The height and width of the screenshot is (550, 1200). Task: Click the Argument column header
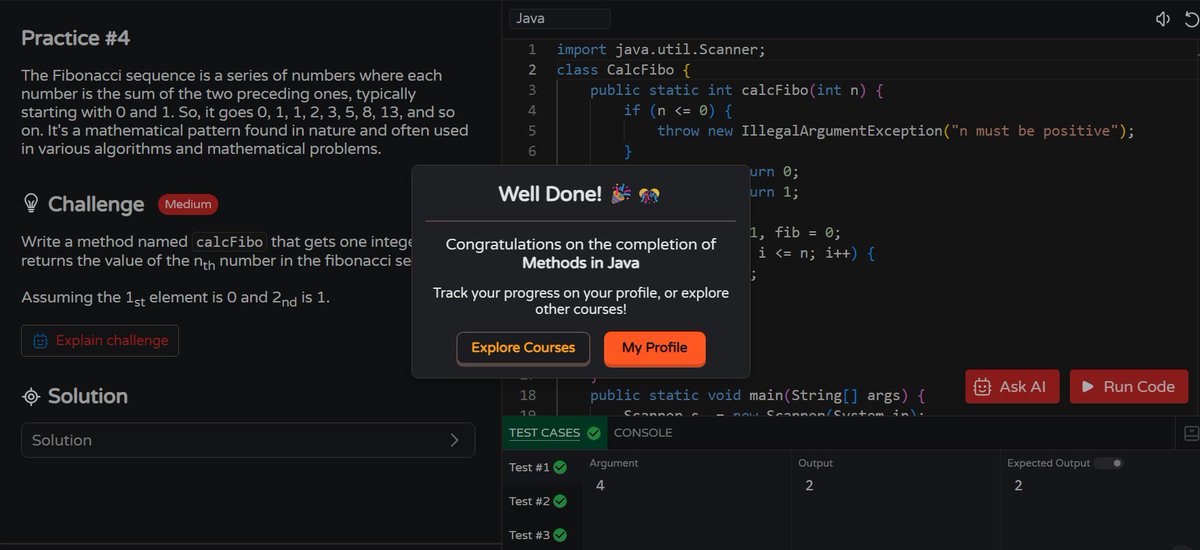[614, 463]
